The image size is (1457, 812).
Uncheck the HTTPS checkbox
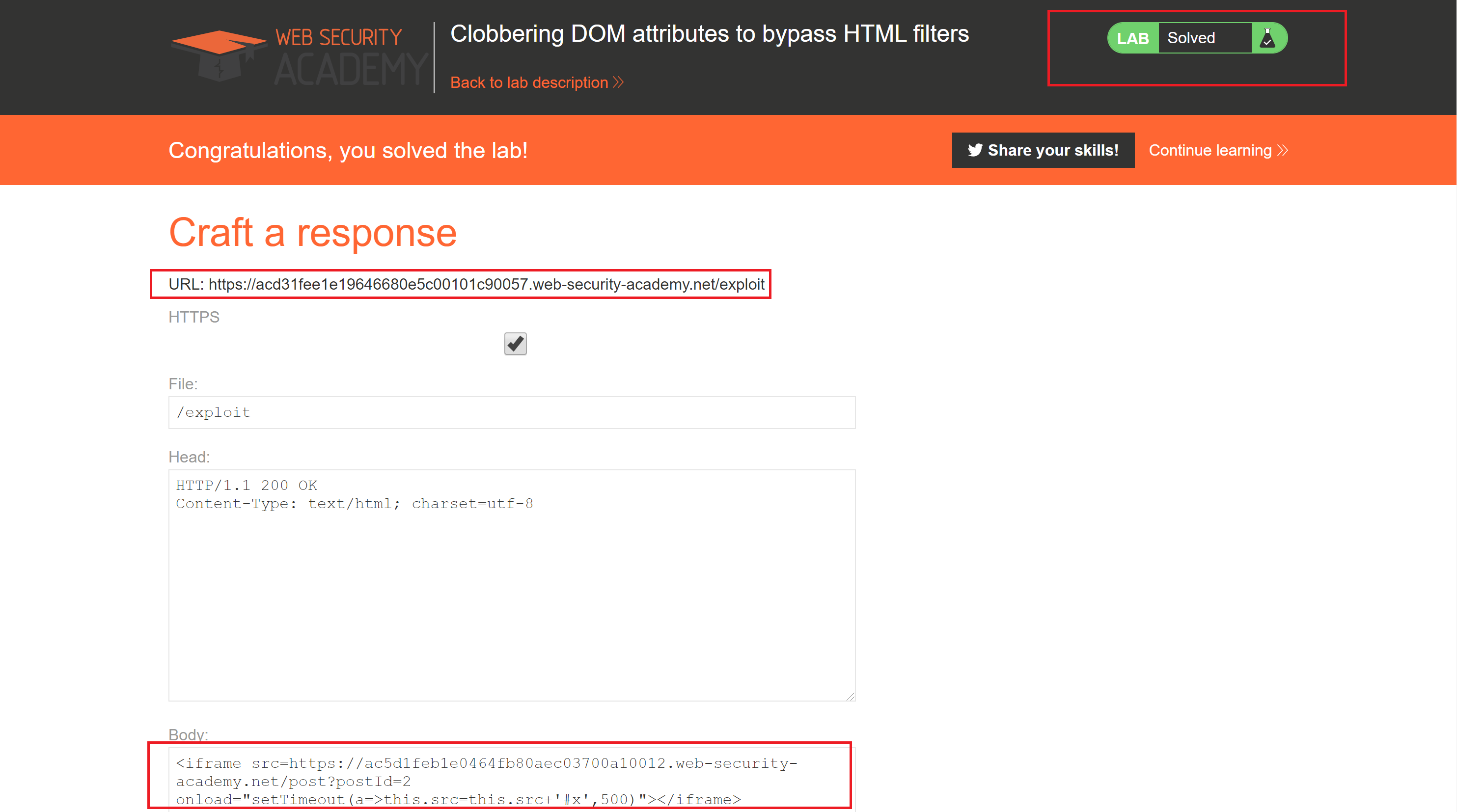click(515, 344)
